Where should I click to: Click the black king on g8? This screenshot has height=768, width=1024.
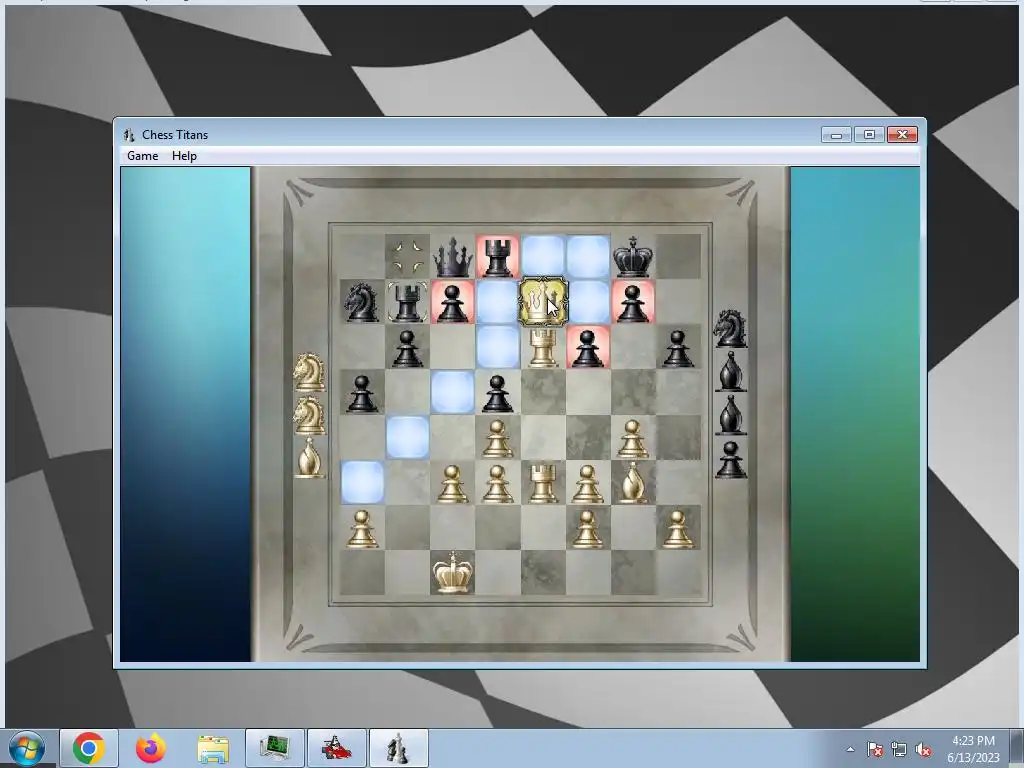[x=632, y=257]
